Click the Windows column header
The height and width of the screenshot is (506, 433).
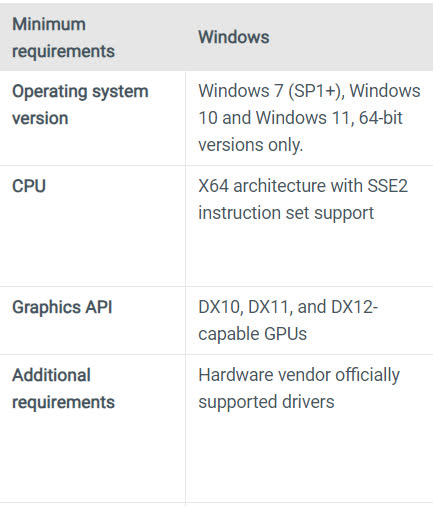click(x=234, y=37)
